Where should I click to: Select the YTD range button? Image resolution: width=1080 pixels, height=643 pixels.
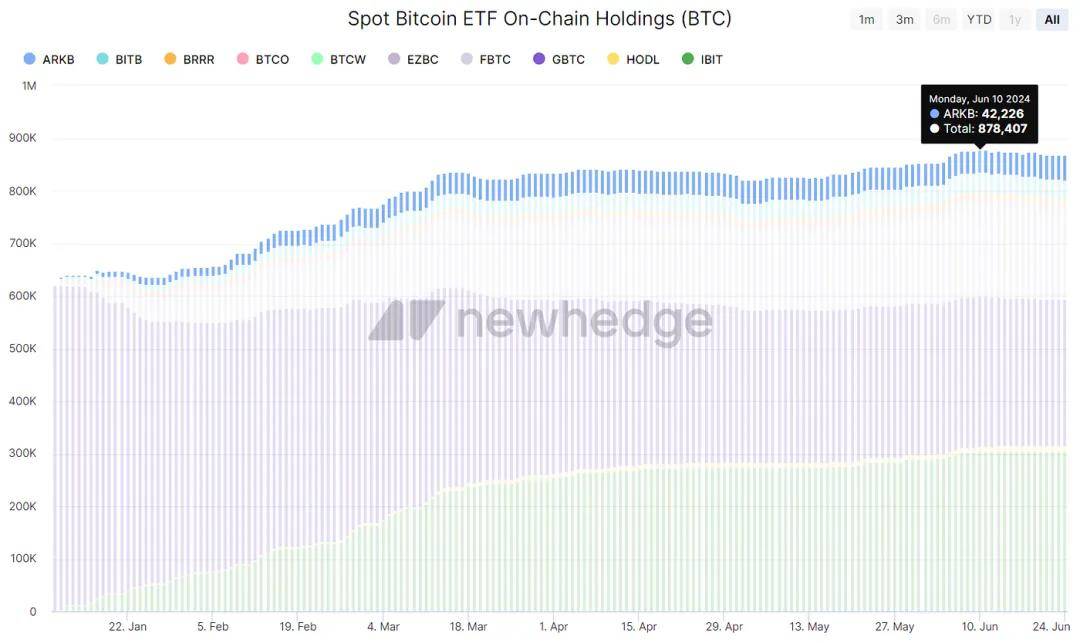tap(979, 20)
